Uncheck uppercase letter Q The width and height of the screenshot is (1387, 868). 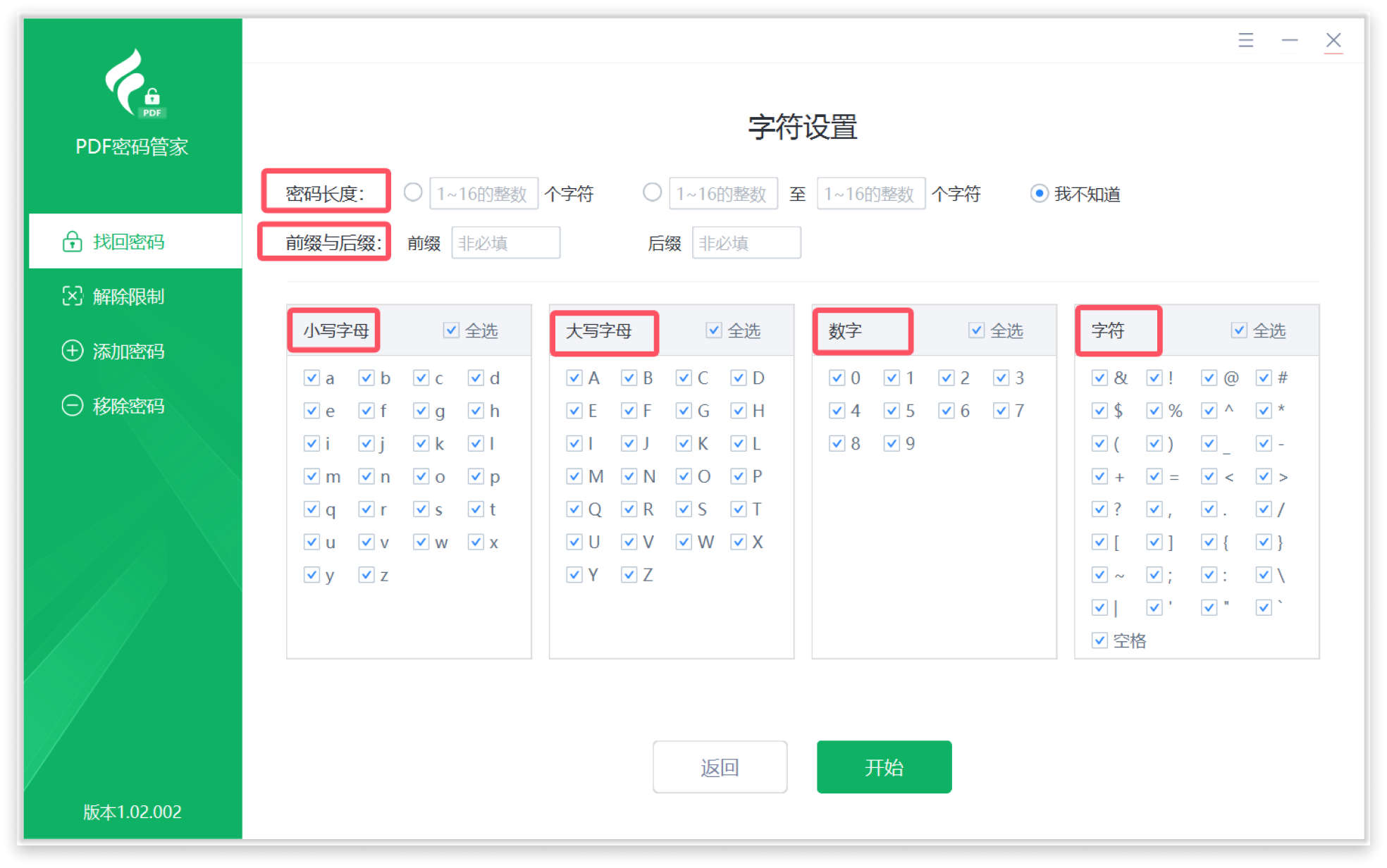[574, 509]
